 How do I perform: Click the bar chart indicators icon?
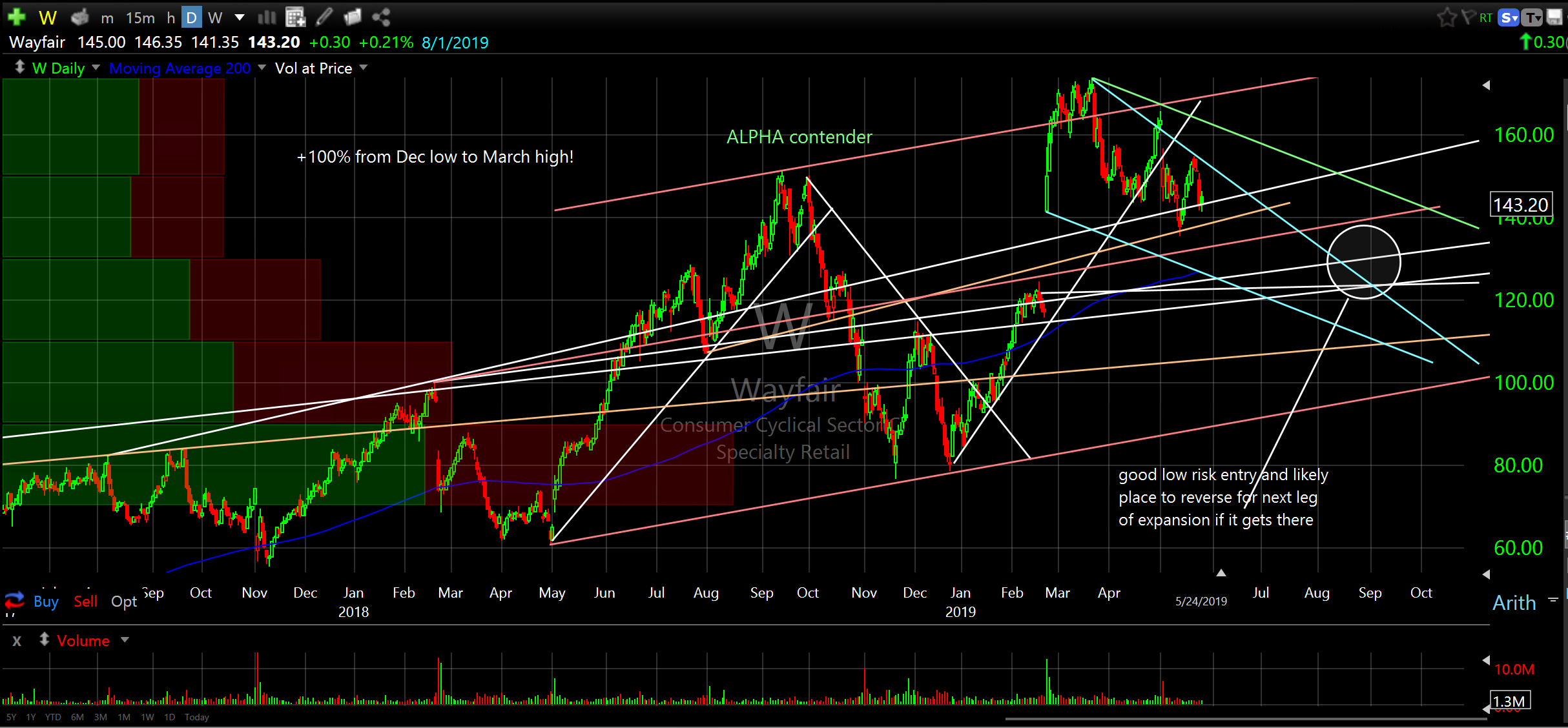[x=266, y=17]
